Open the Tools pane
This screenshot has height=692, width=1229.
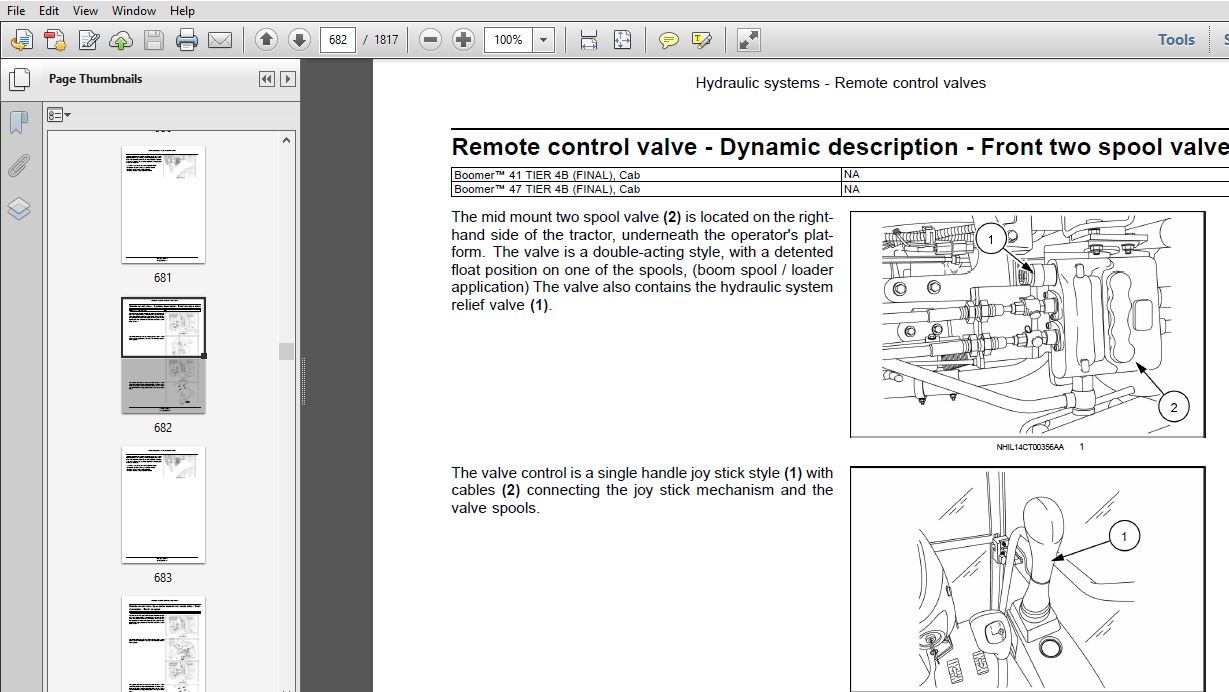point(1176,40)
